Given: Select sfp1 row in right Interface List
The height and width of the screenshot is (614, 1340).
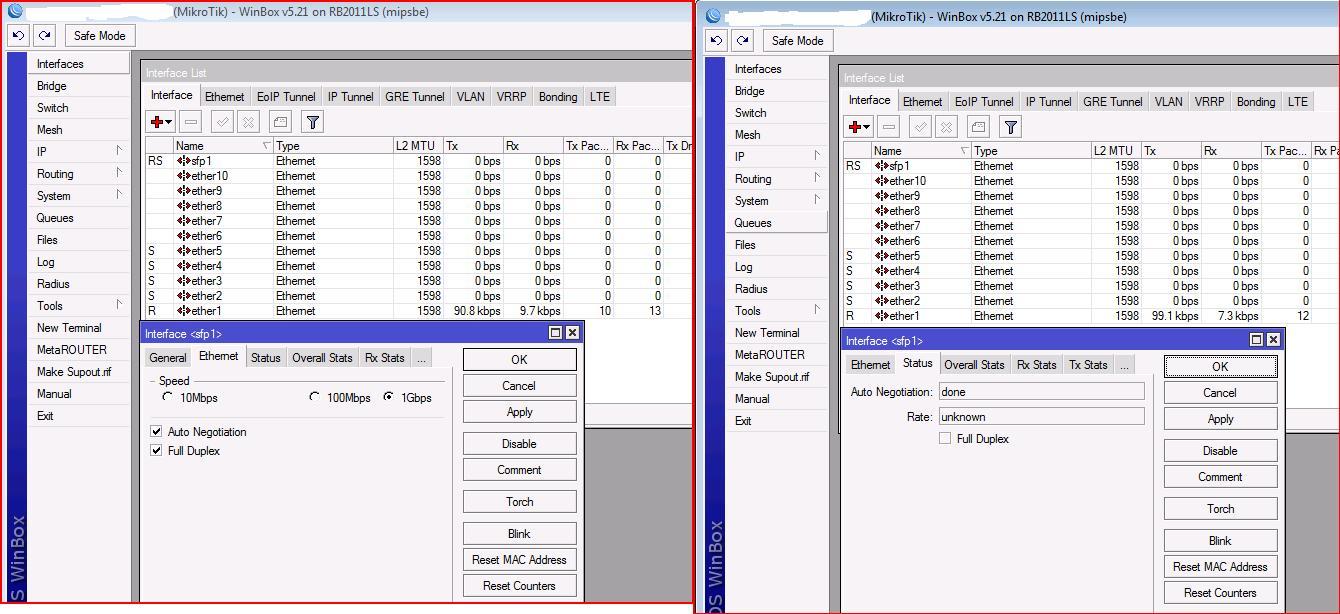Looking at the screenshot, I should click(1091, 166).
